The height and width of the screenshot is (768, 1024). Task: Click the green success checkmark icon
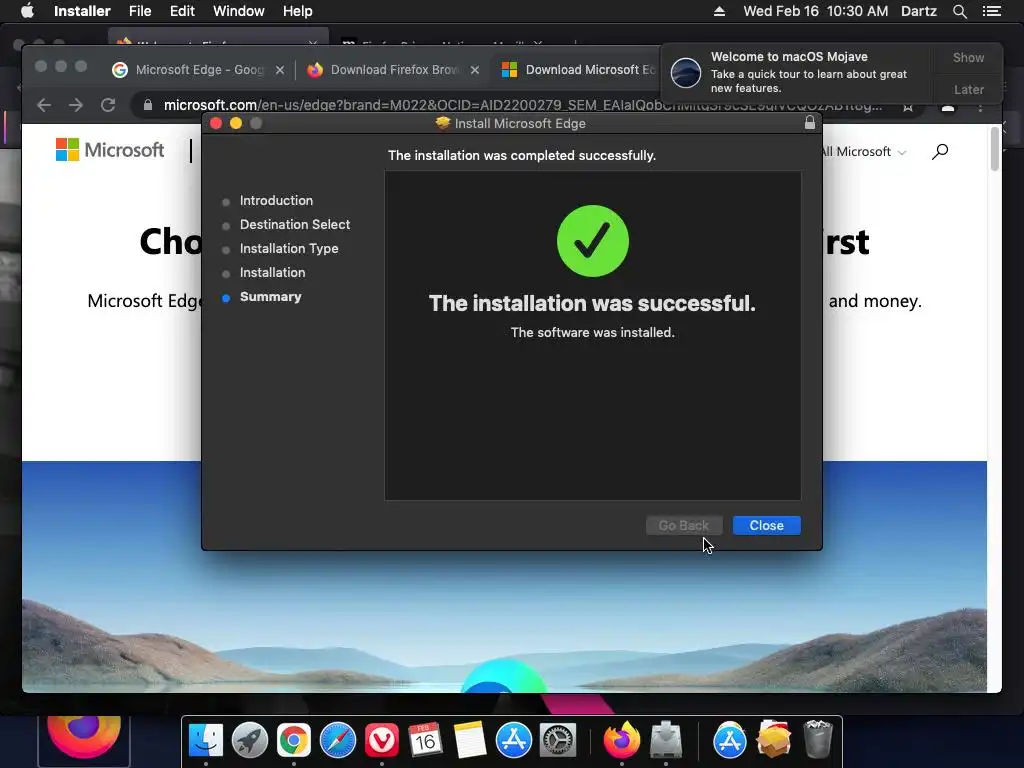coord(592,241)
